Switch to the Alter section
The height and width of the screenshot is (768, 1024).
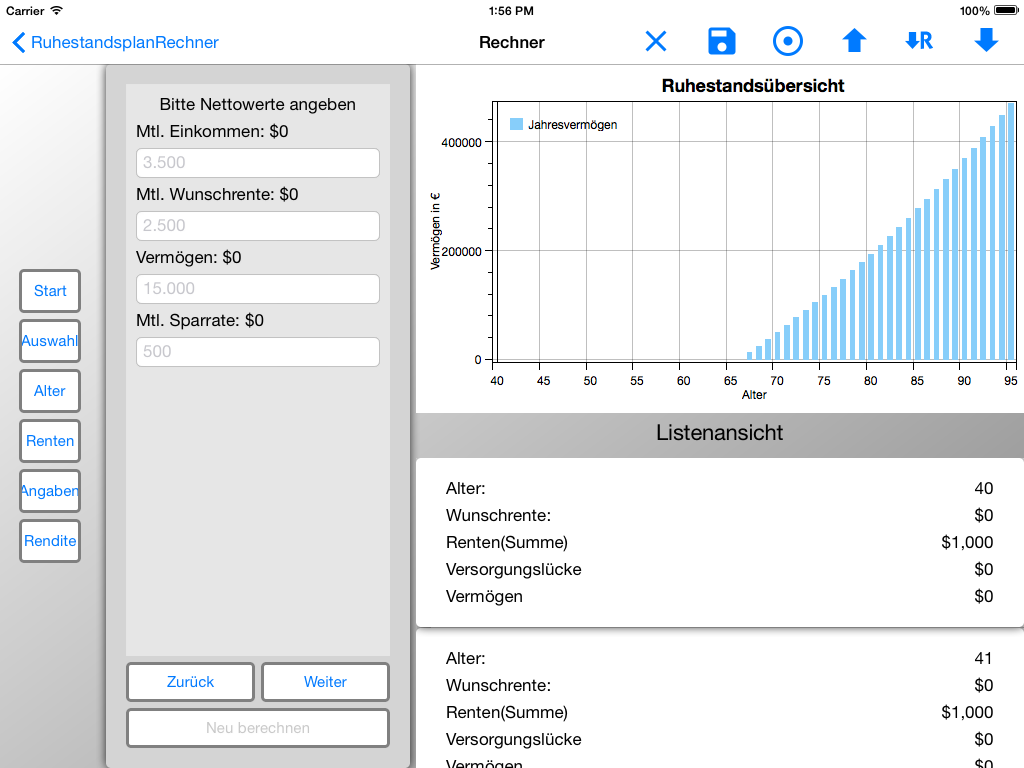(x=50, y=391)
